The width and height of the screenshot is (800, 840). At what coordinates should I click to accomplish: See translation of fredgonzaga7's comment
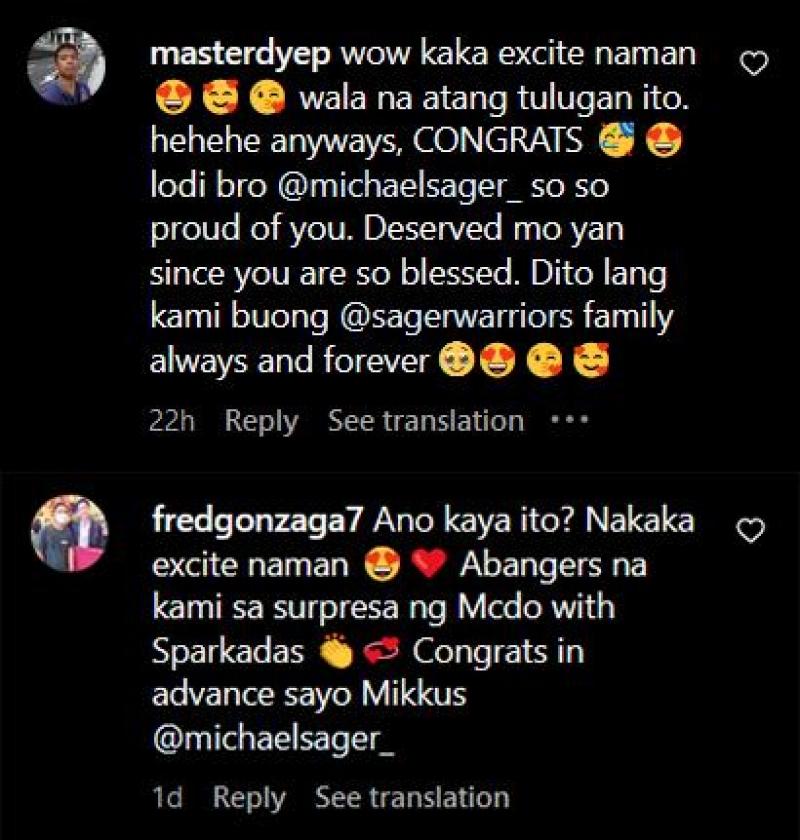pyautogui.click(x=412, y=797)
